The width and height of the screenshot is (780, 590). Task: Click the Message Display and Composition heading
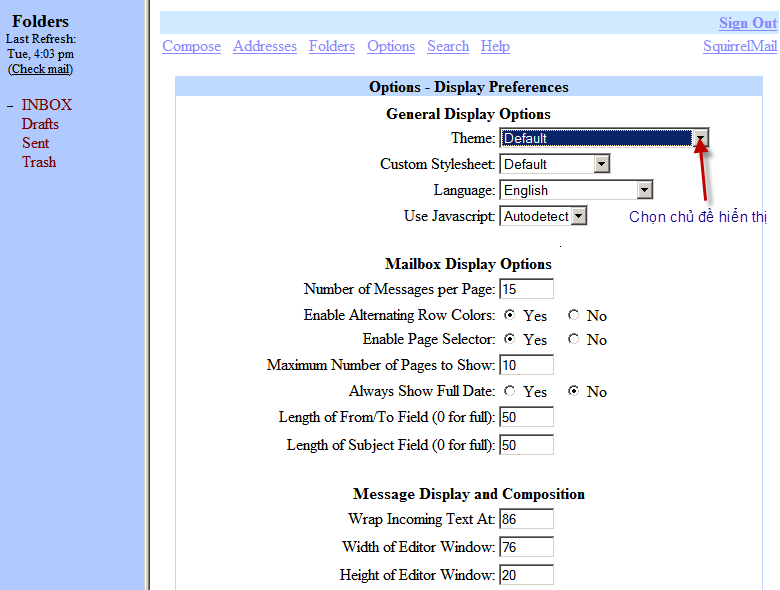[x=469, y=494]
